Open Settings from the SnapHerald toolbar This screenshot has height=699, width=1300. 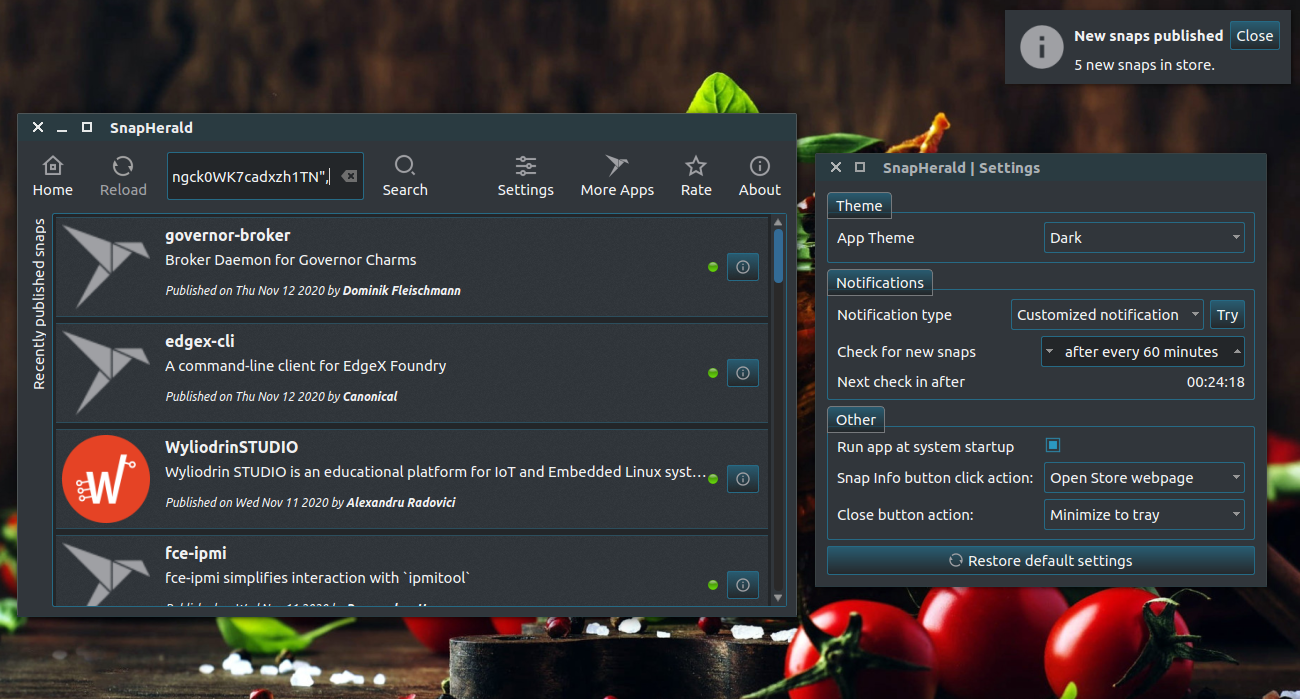pos(526,176)
